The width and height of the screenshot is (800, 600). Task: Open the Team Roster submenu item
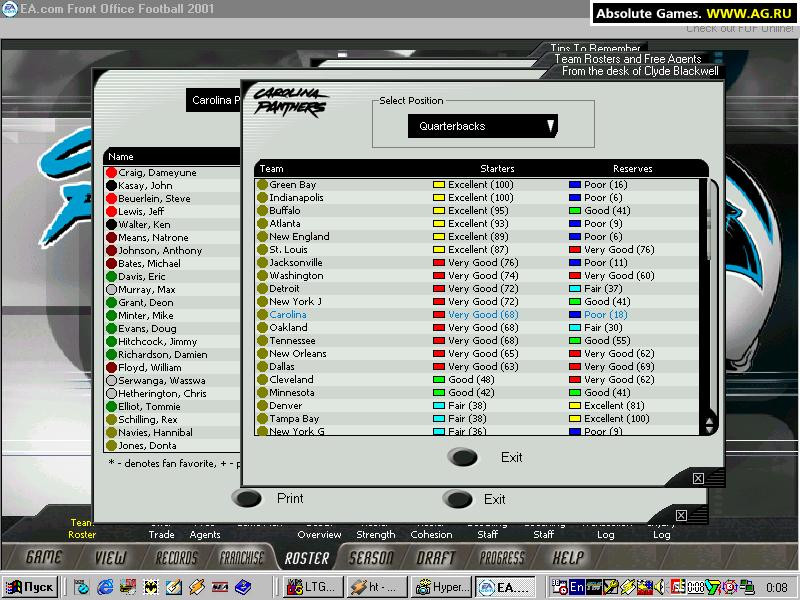tap(82, 529)
